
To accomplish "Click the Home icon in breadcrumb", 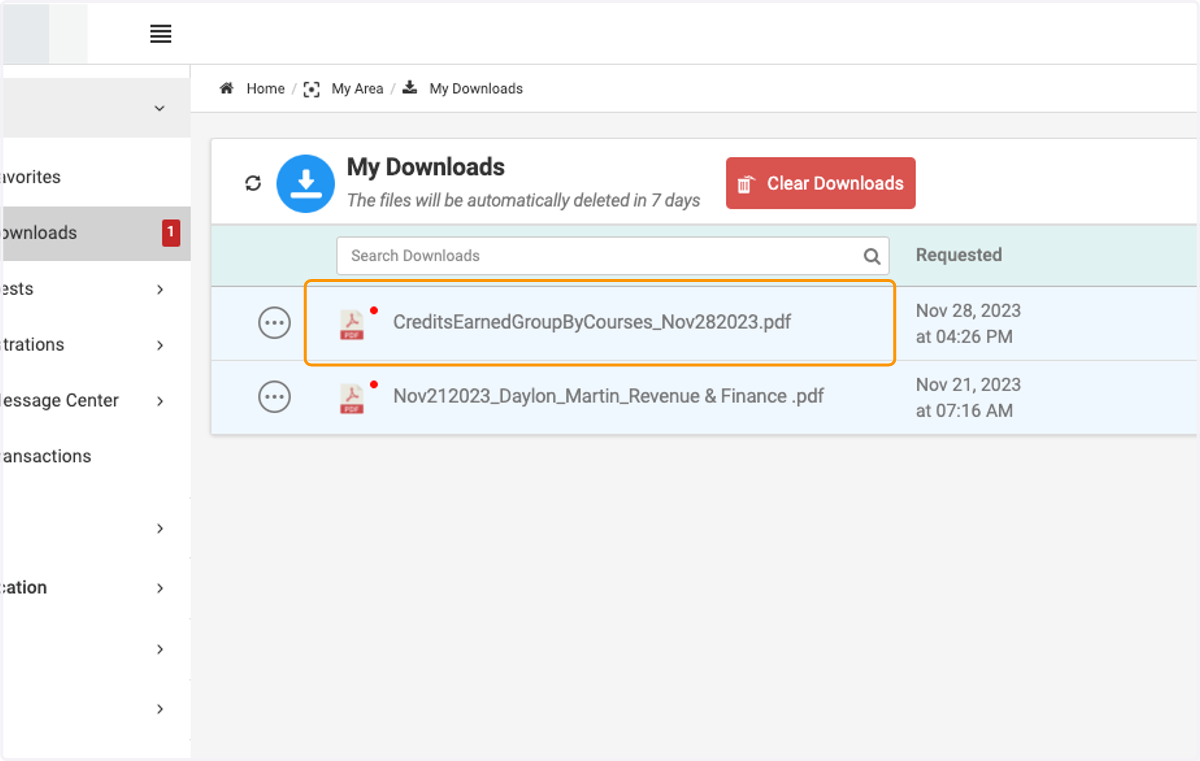I will 226,88.
